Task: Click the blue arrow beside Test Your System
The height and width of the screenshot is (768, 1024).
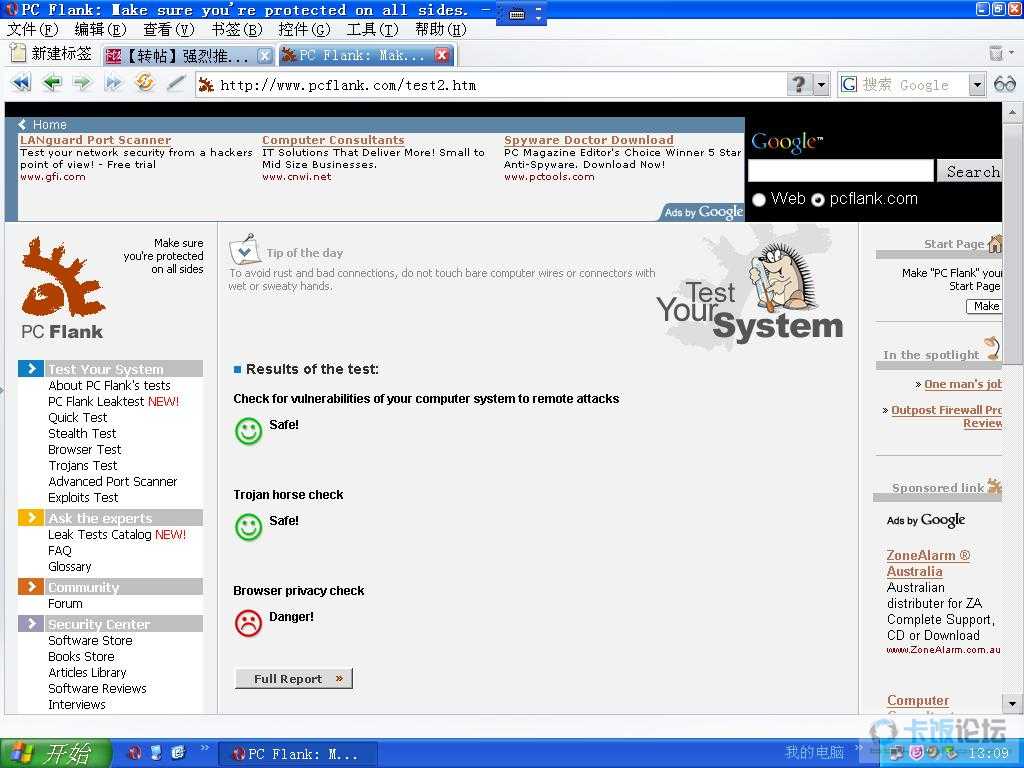Action: click(31, 368)
